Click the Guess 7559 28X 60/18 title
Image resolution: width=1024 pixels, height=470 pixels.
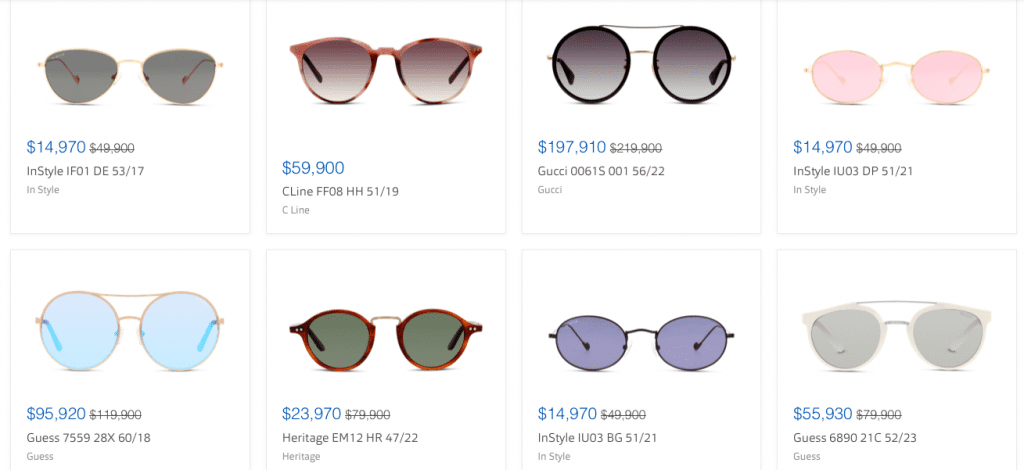coord(88,438)
